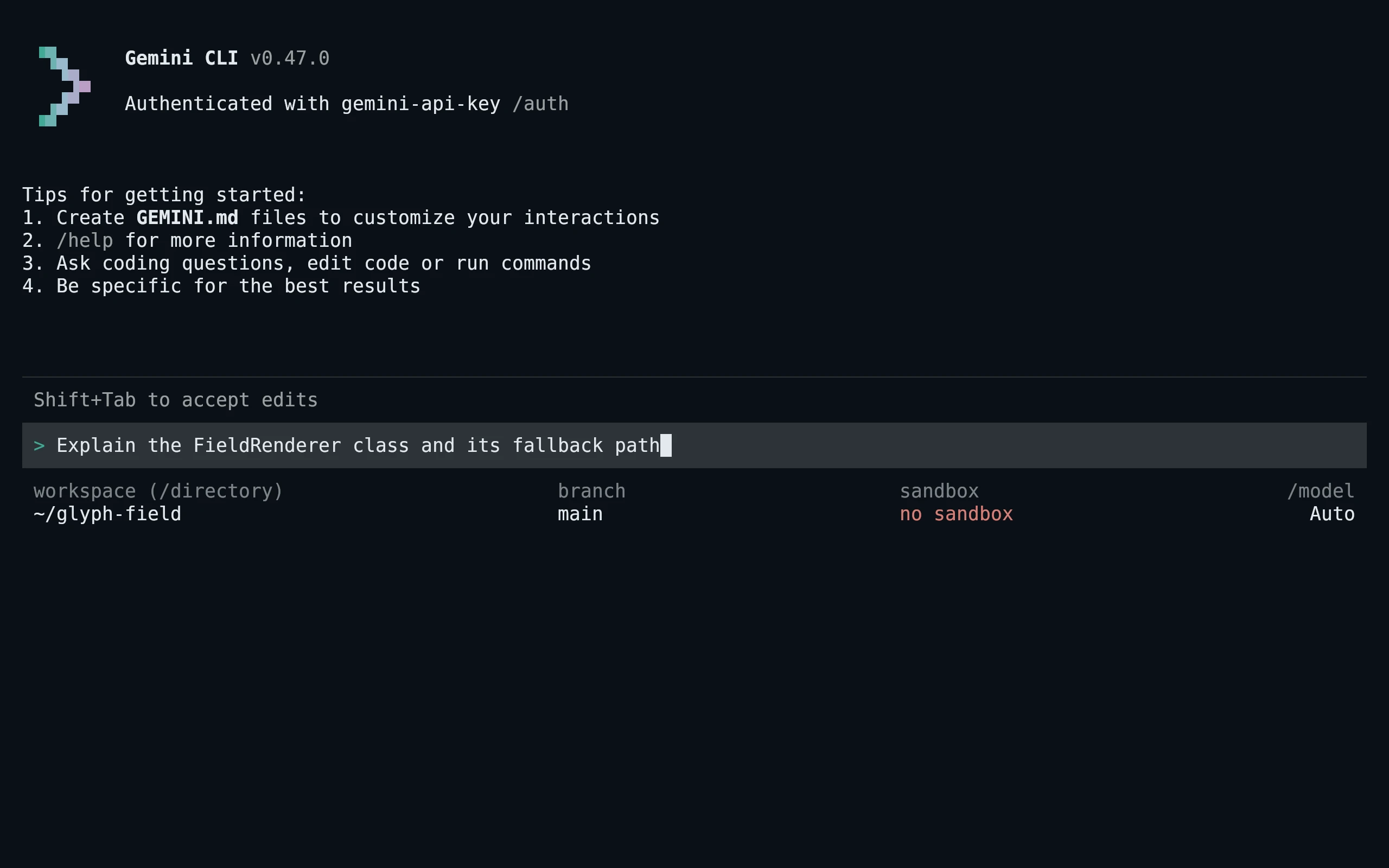Image resolution: width=1389 pixels, height=868 pixels.
Task: Click the Gemini CLI pixel arrow logo
Action: (x=65, y=87)
